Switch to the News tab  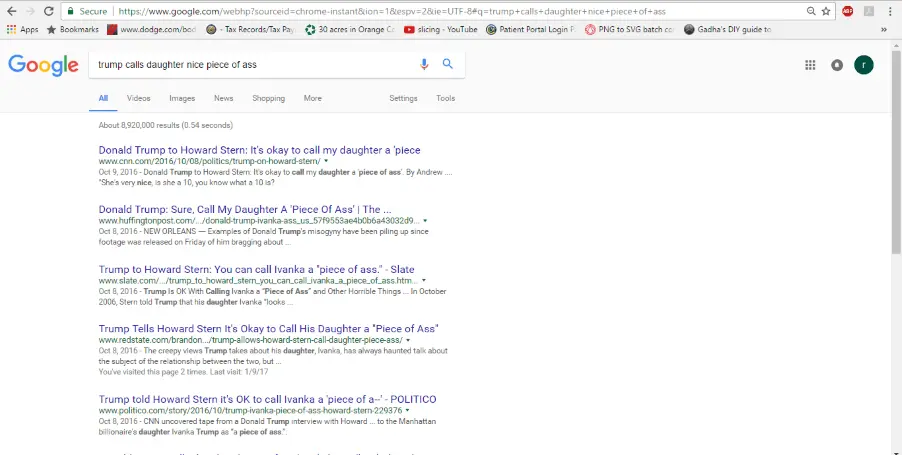point(223,98)
